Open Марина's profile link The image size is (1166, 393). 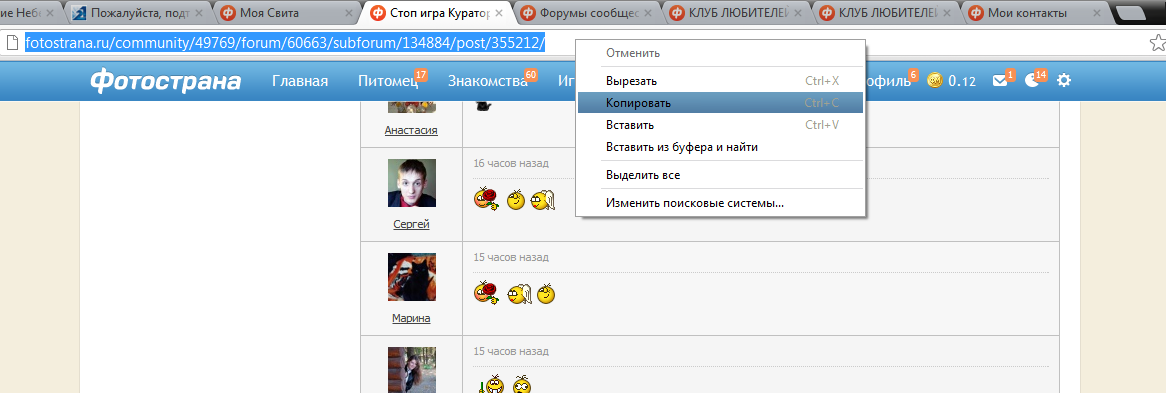tap(411, 318)
